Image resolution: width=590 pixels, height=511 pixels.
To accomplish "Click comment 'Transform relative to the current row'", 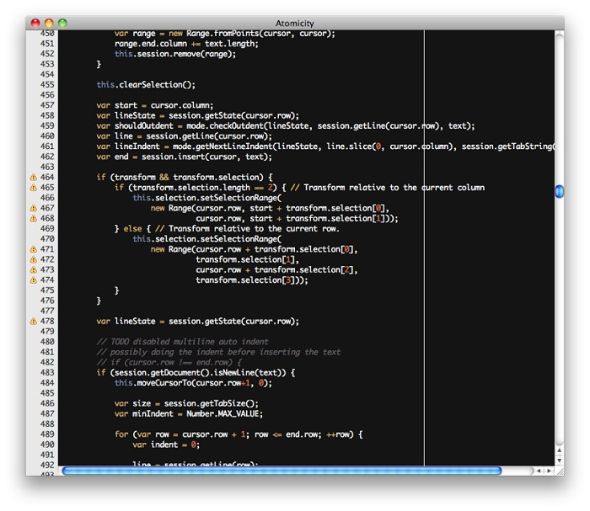I will [254, 229].
